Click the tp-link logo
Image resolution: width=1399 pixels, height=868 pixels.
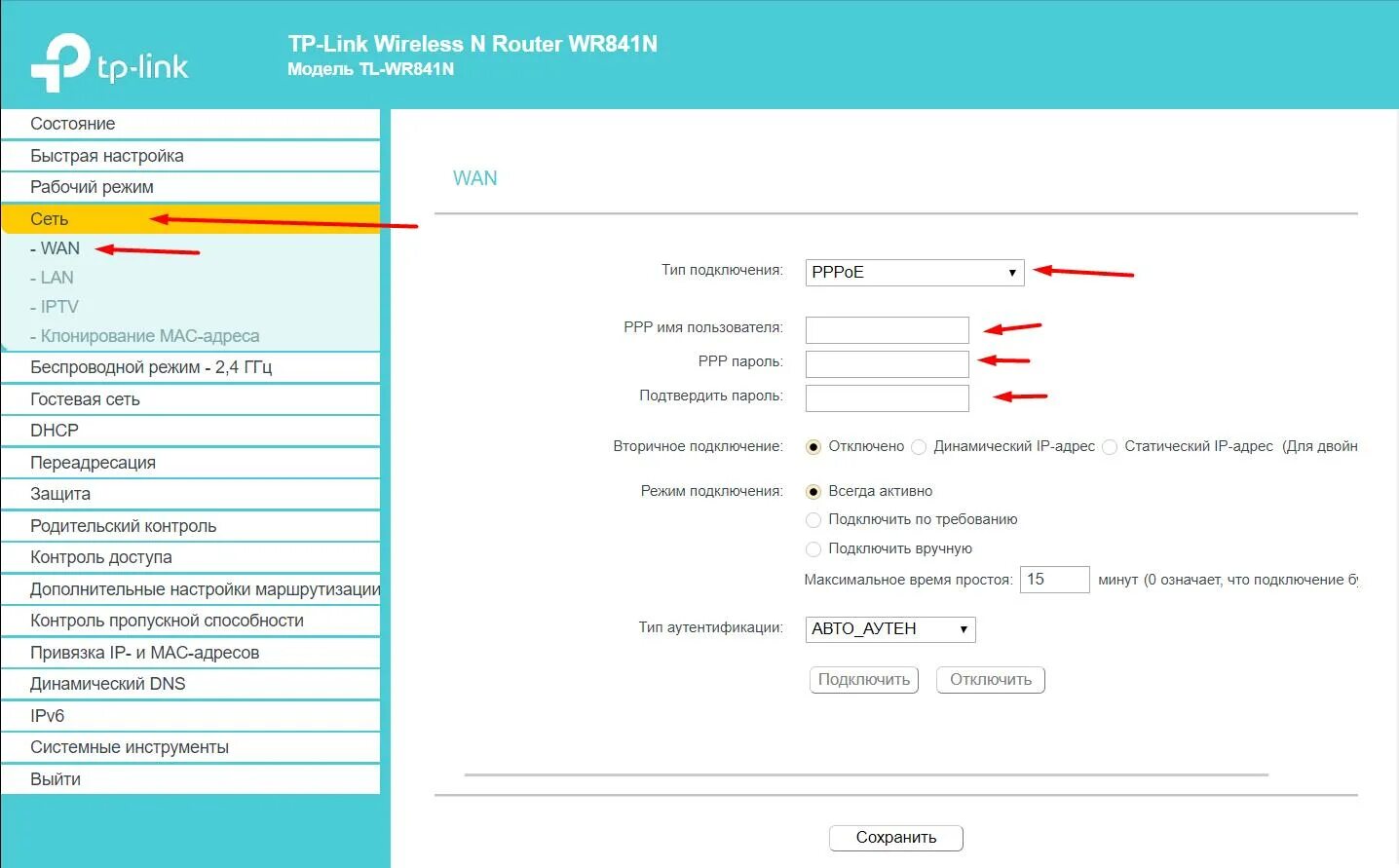[109, 63]
